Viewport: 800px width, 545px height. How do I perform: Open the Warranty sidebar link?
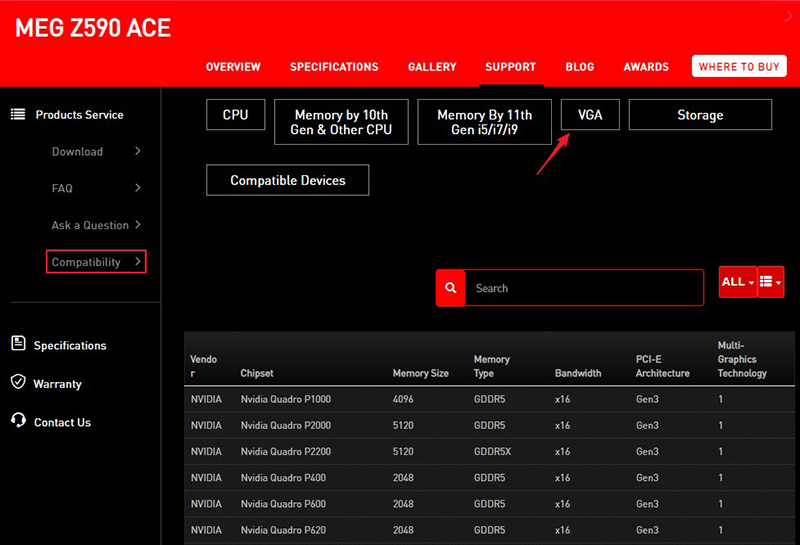(x=57, y=384)
